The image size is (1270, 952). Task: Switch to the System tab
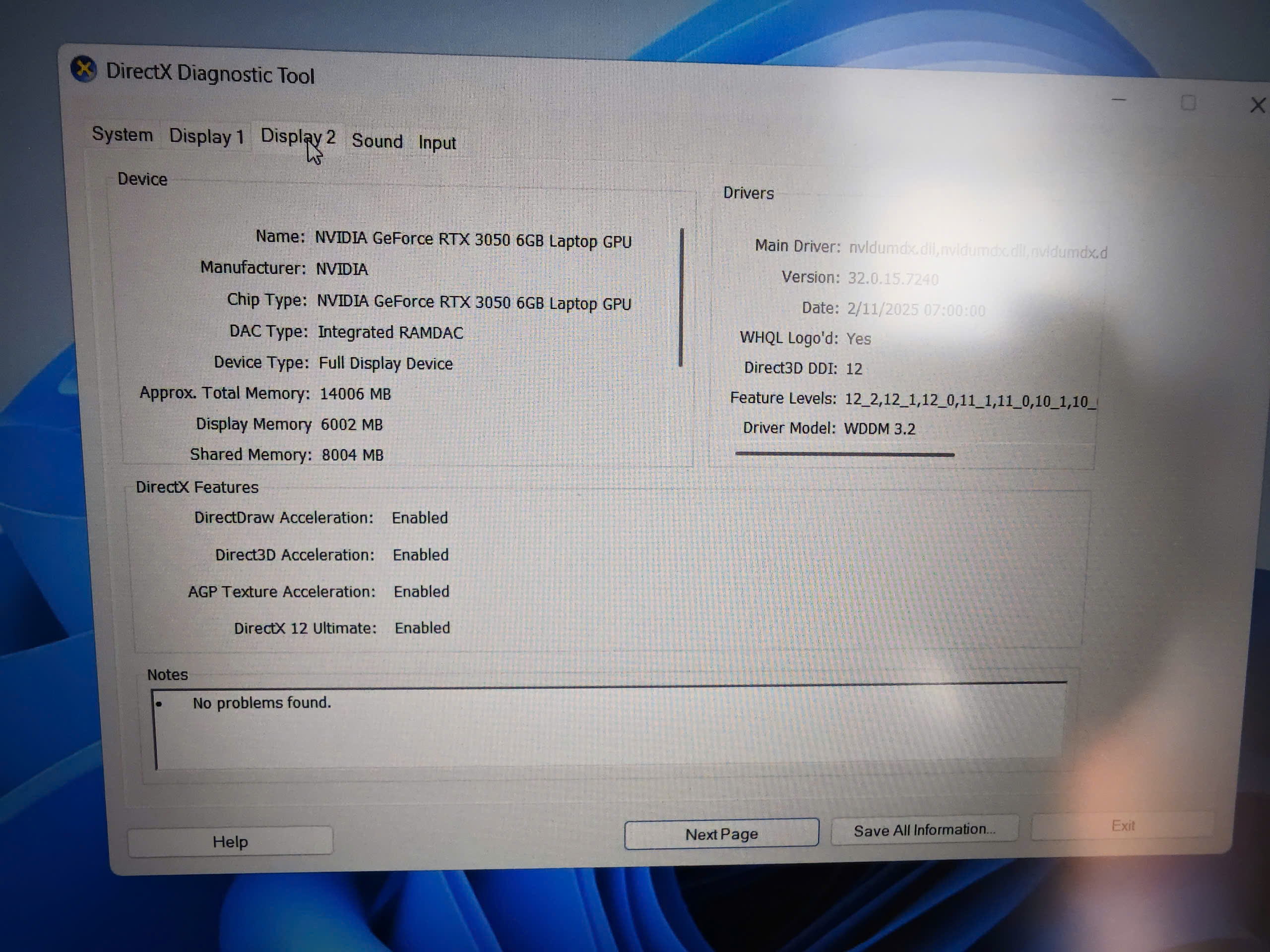(123, 134)
